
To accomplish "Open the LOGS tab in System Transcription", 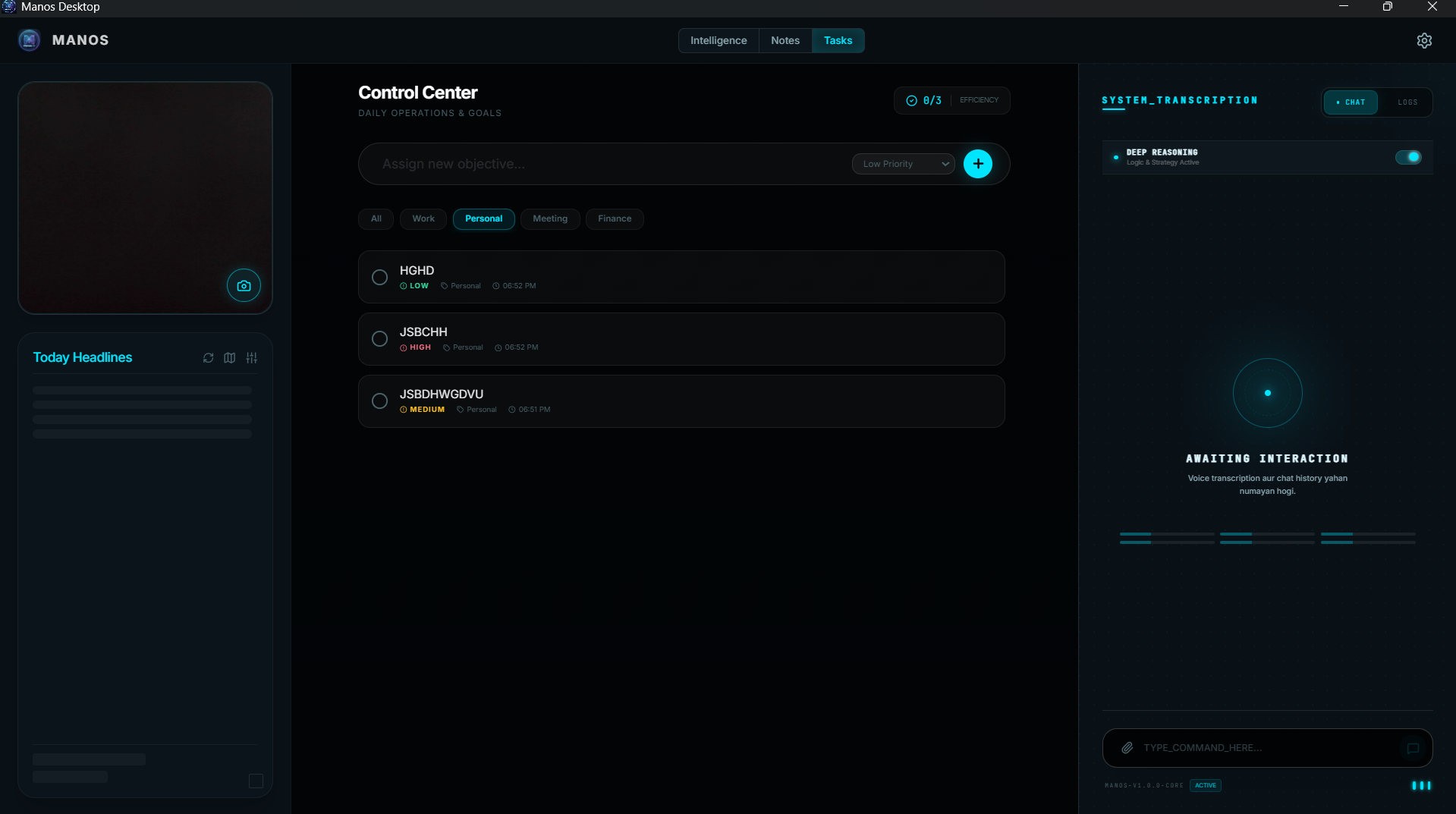I will pos(1407,102).
